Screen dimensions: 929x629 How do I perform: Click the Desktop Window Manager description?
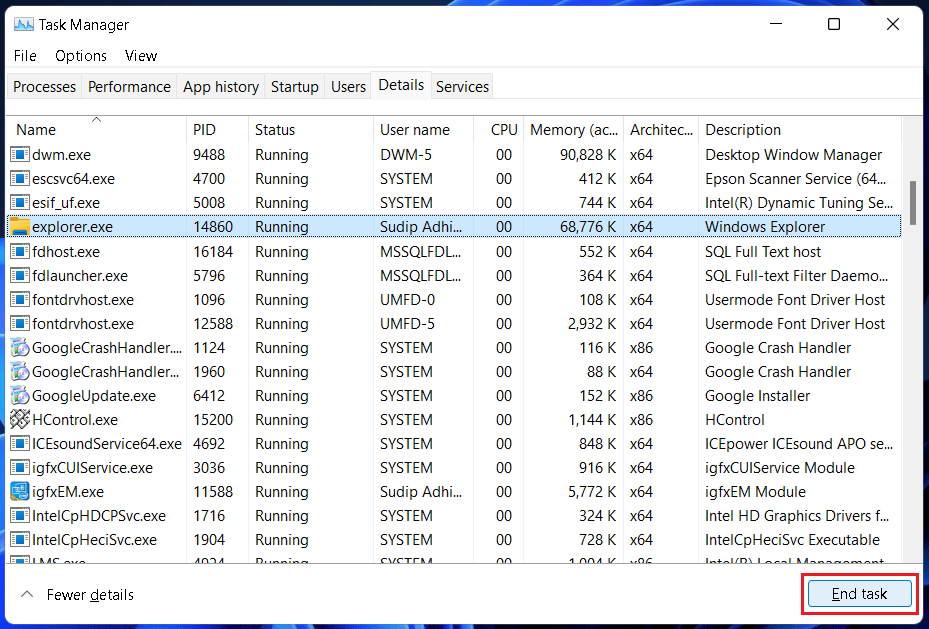click(793, 155)
